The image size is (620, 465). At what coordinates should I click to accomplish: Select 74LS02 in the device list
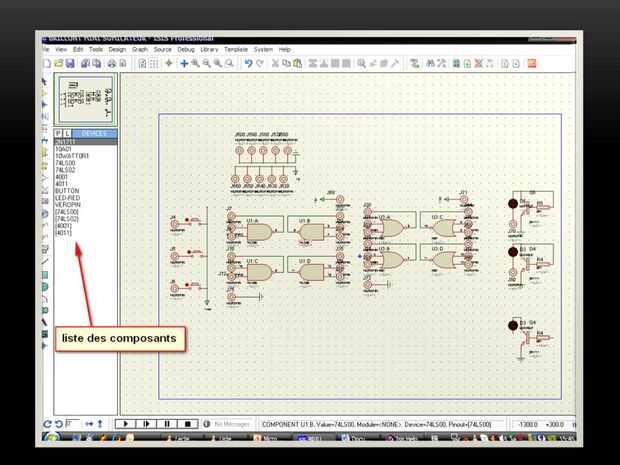(65, 170)
